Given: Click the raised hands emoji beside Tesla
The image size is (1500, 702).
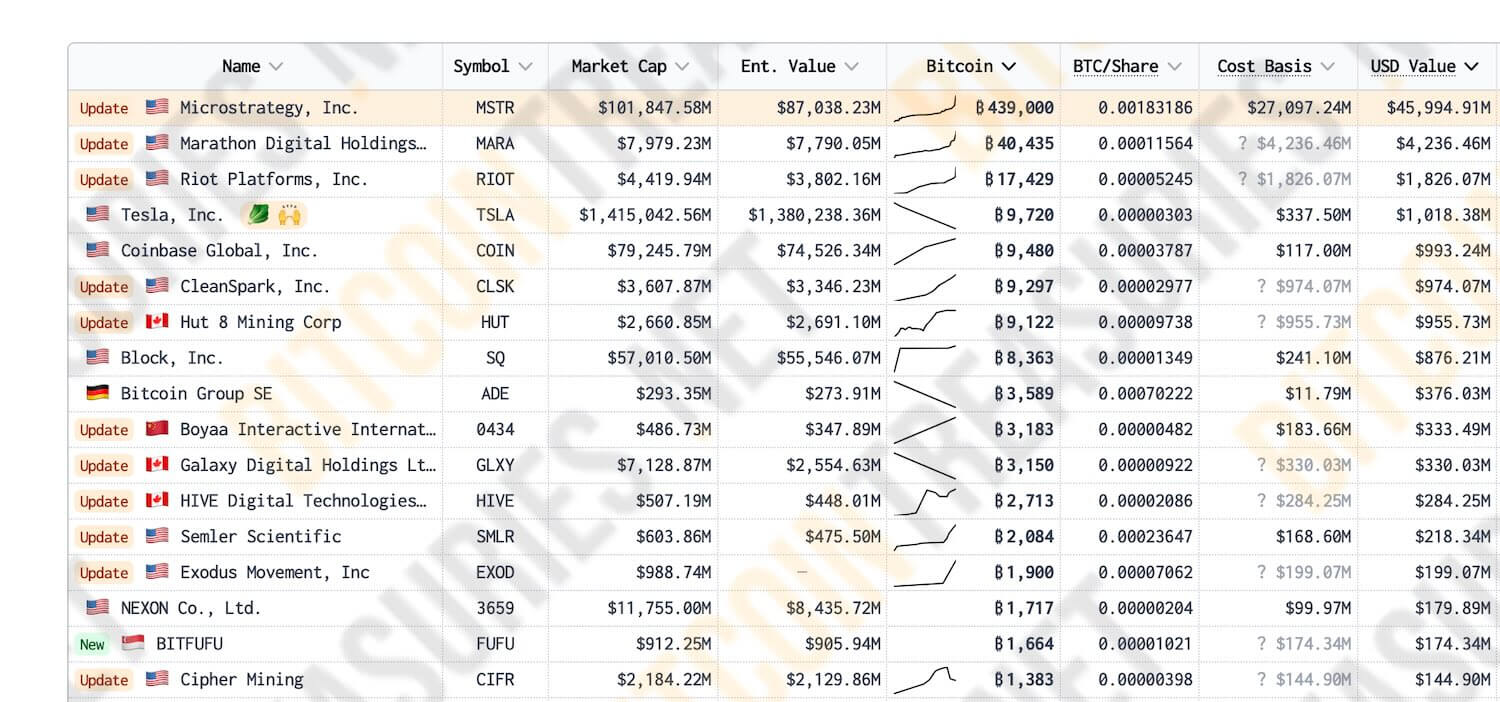Looking at the screenshot, I should click(290, 215).
